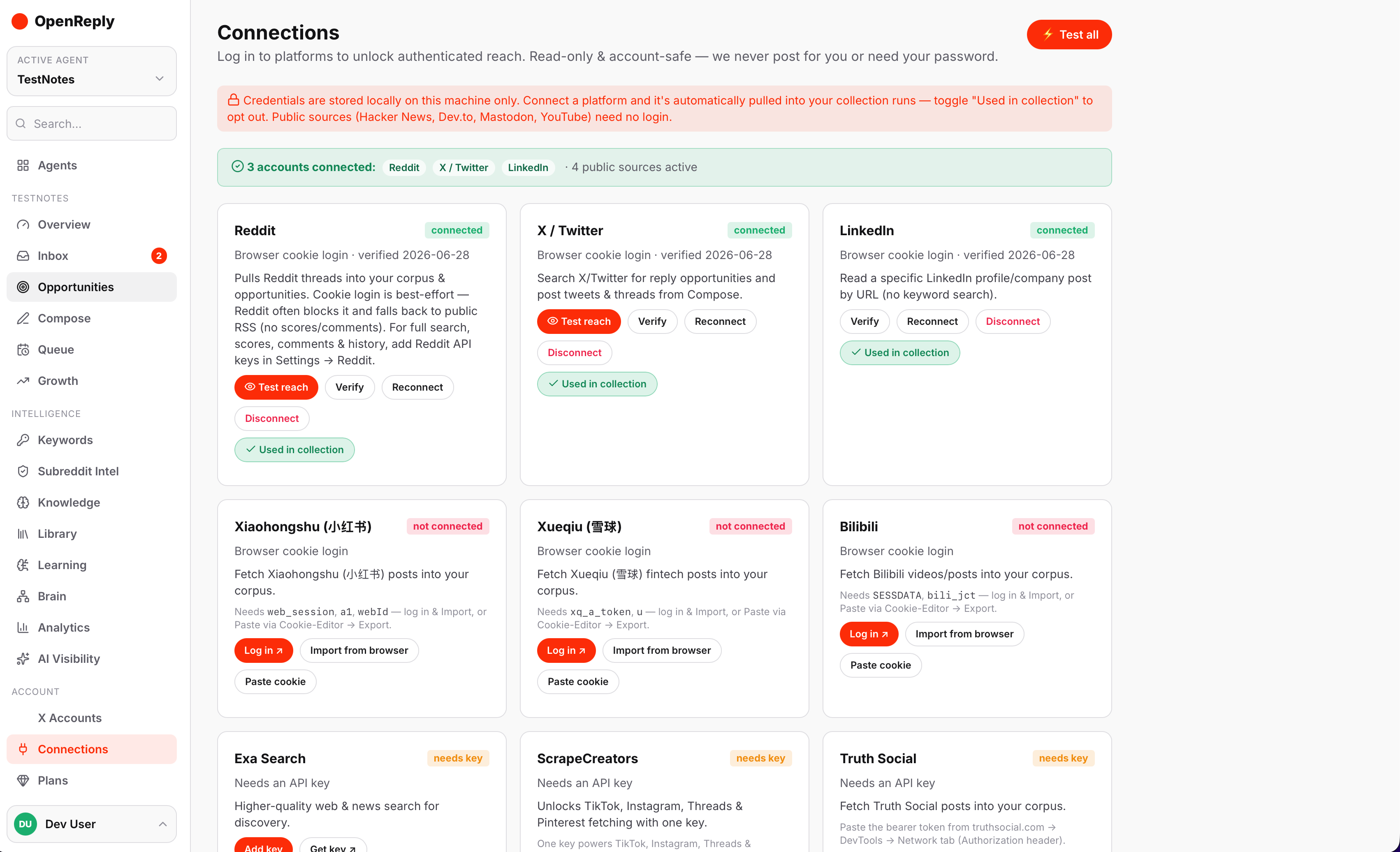The width and height of the screenshot is (1400, 852).
Task: Click the LinkedIn chip in connected banner
Action: (x=528, y=167)
